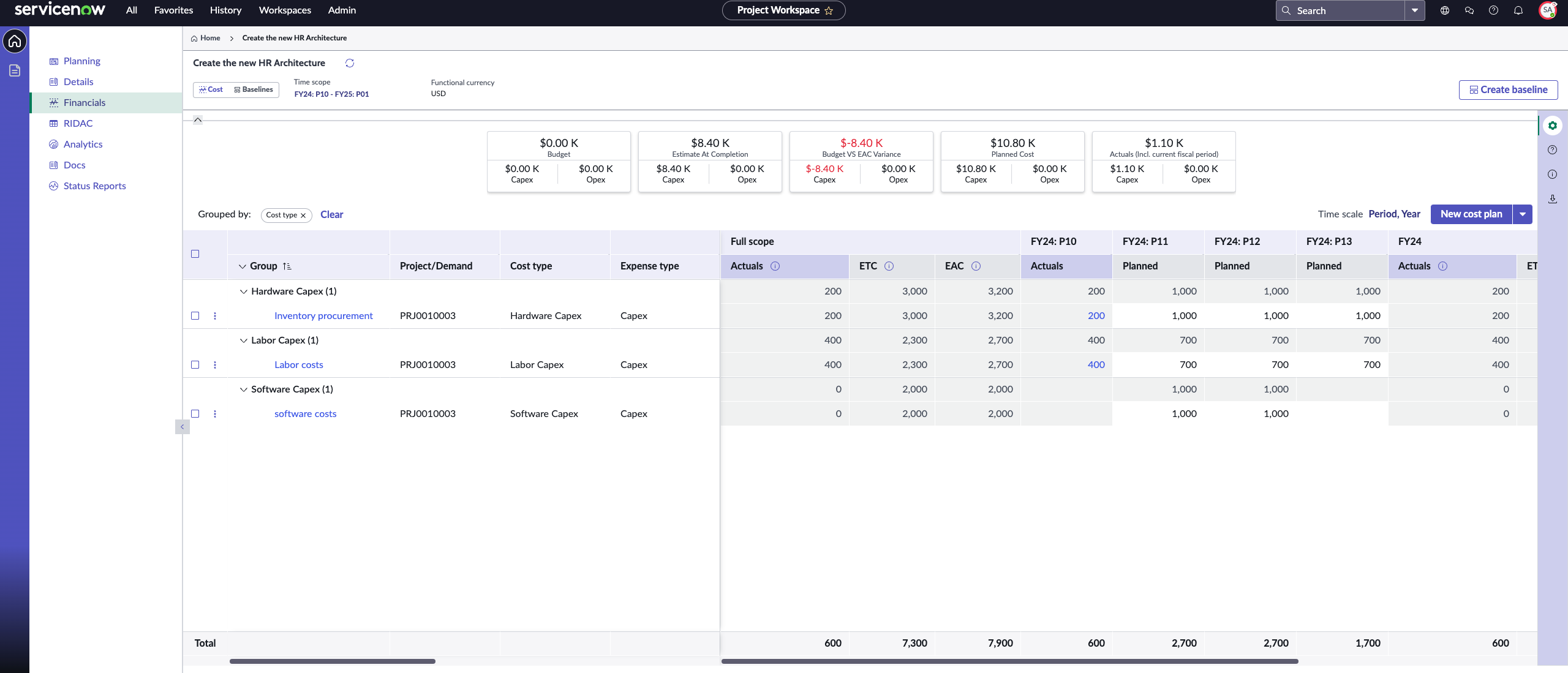Switch to the Cost view toggle
The image size is (1568, 673).
(211, 90)
